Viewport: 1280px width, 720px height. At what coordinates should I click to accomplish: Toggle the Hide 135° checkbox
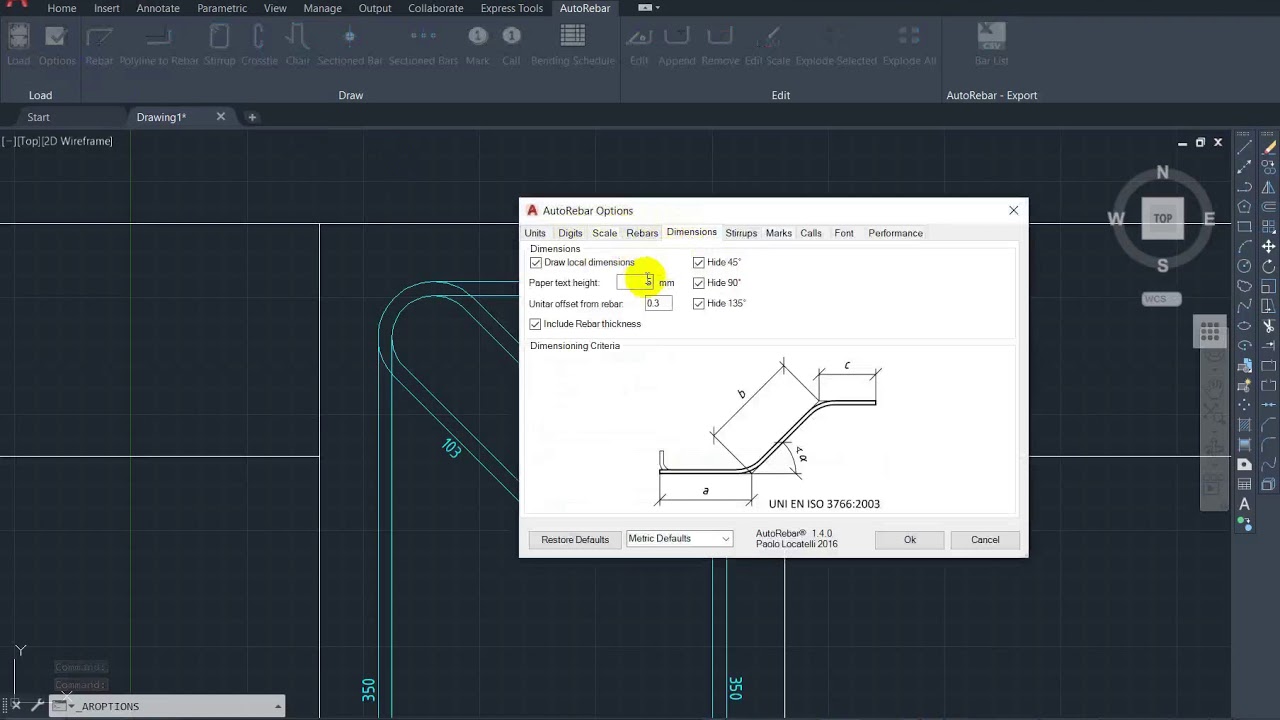[699, 303]
